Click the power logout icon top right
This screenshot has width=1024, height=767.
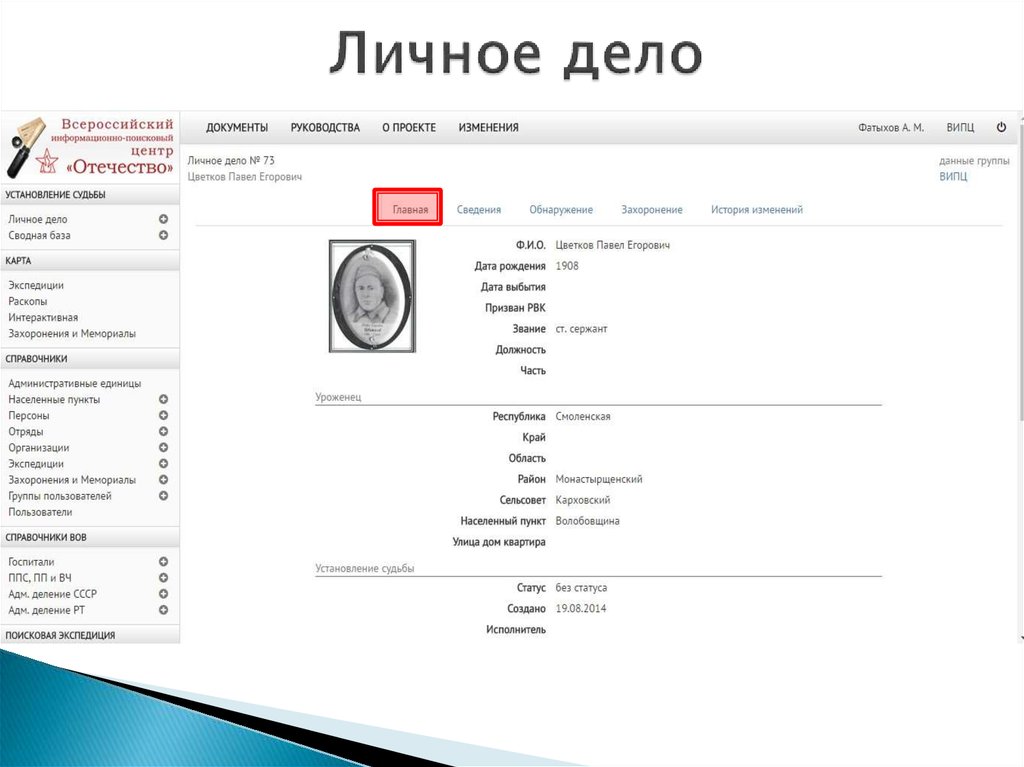(x=1001, y=127)
